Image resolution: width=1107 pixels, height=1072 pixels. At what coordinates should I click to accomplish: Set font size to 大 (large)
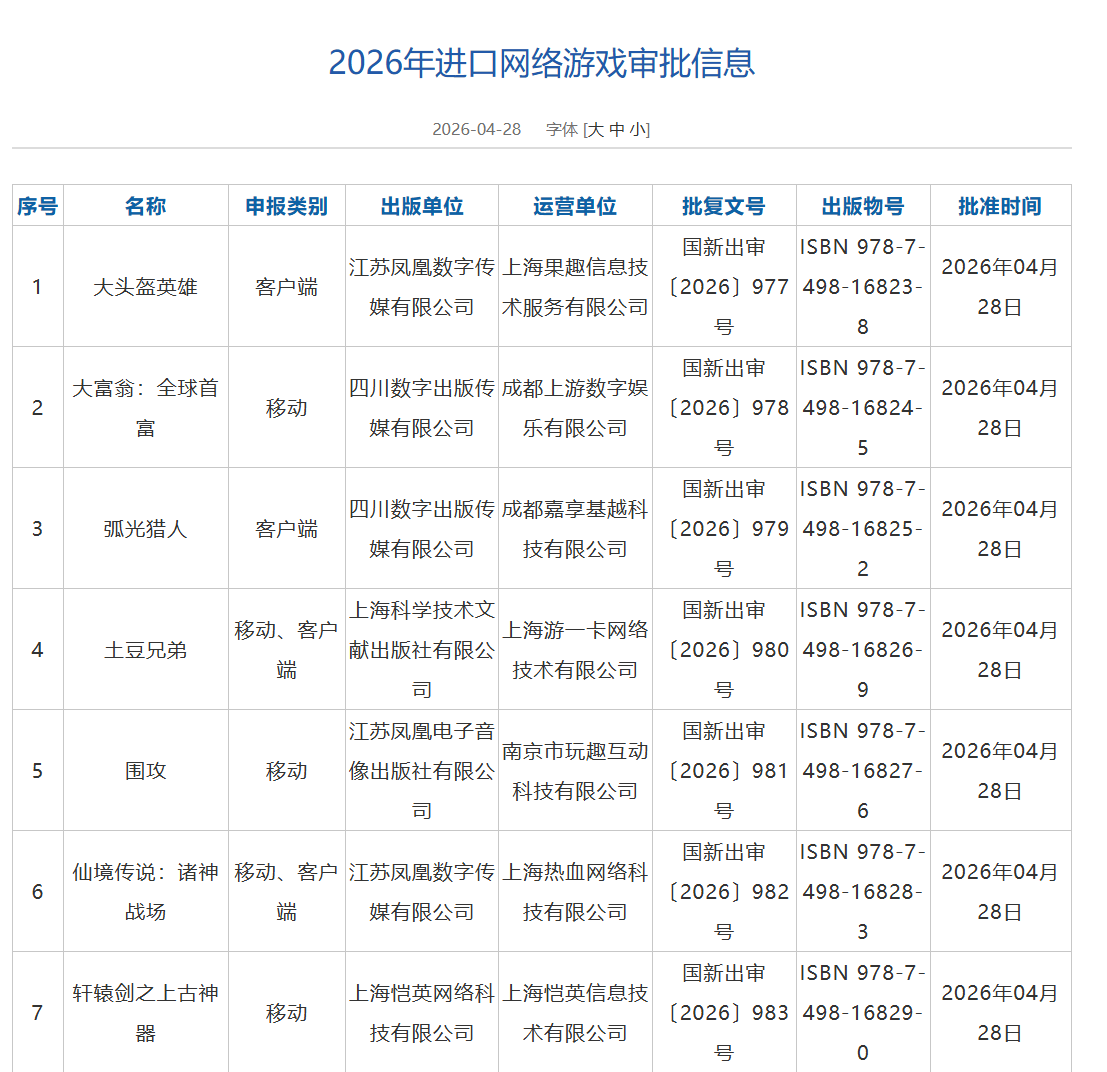coord(596,129)
